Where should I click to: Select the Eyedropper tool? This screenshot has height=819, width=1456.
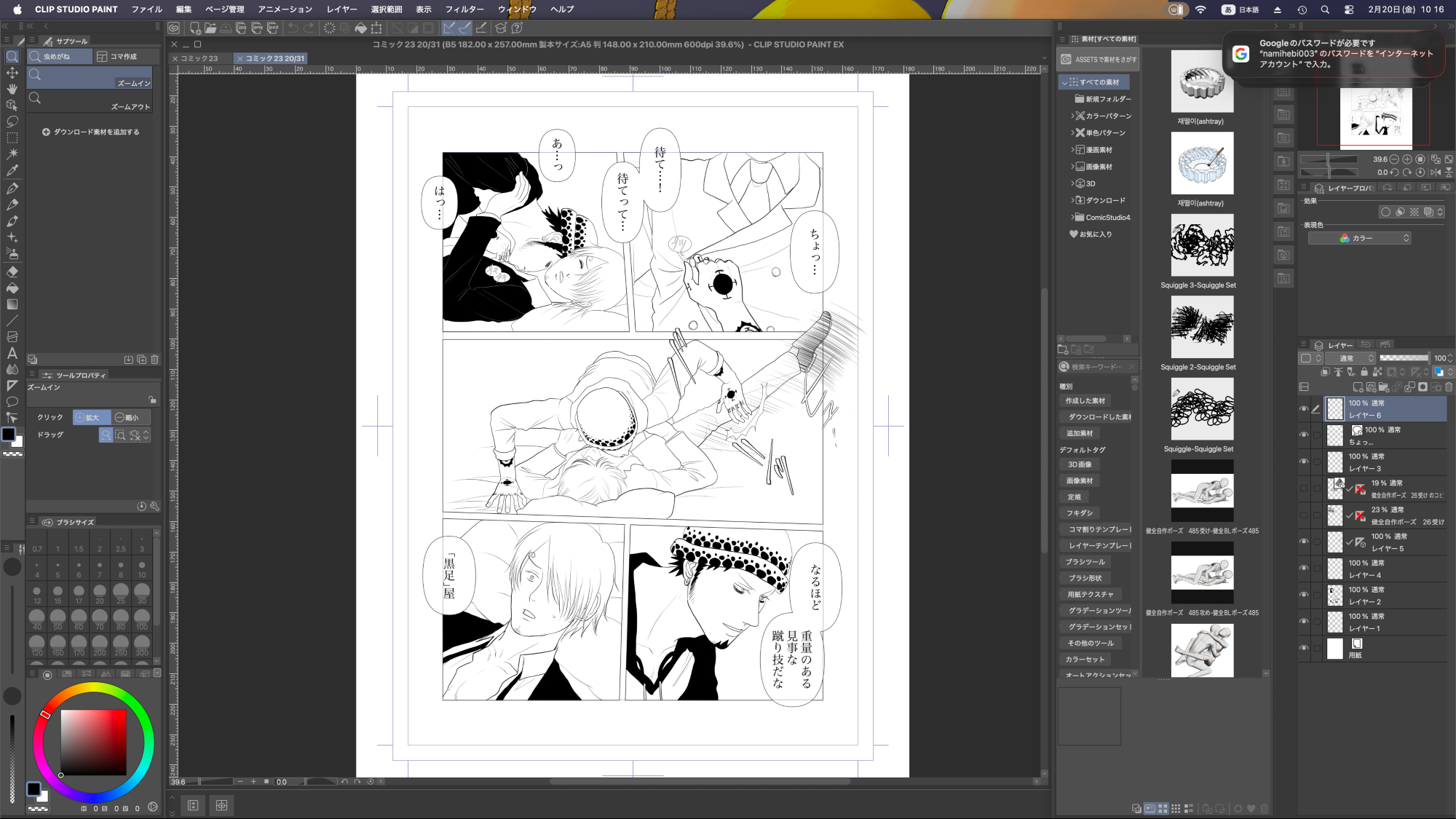[x=12, y=170]
